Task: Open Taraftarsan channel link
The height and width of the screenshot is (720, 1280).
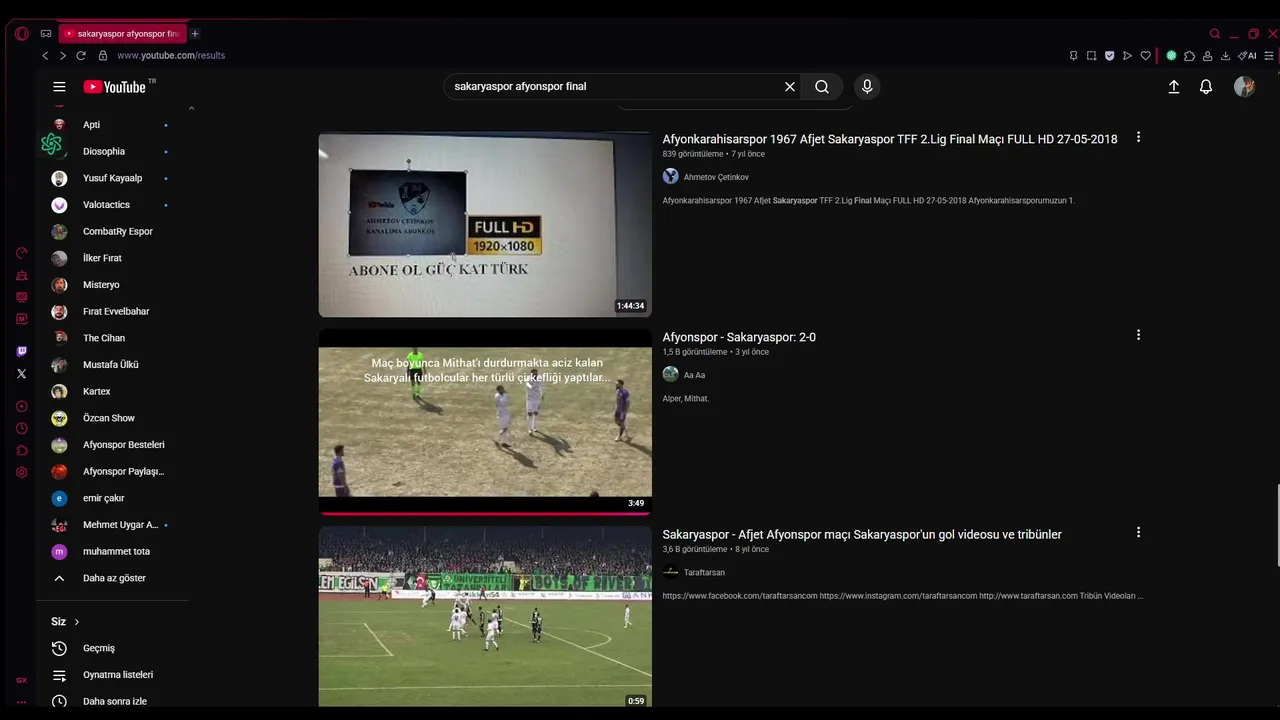Action: point(704,573)
